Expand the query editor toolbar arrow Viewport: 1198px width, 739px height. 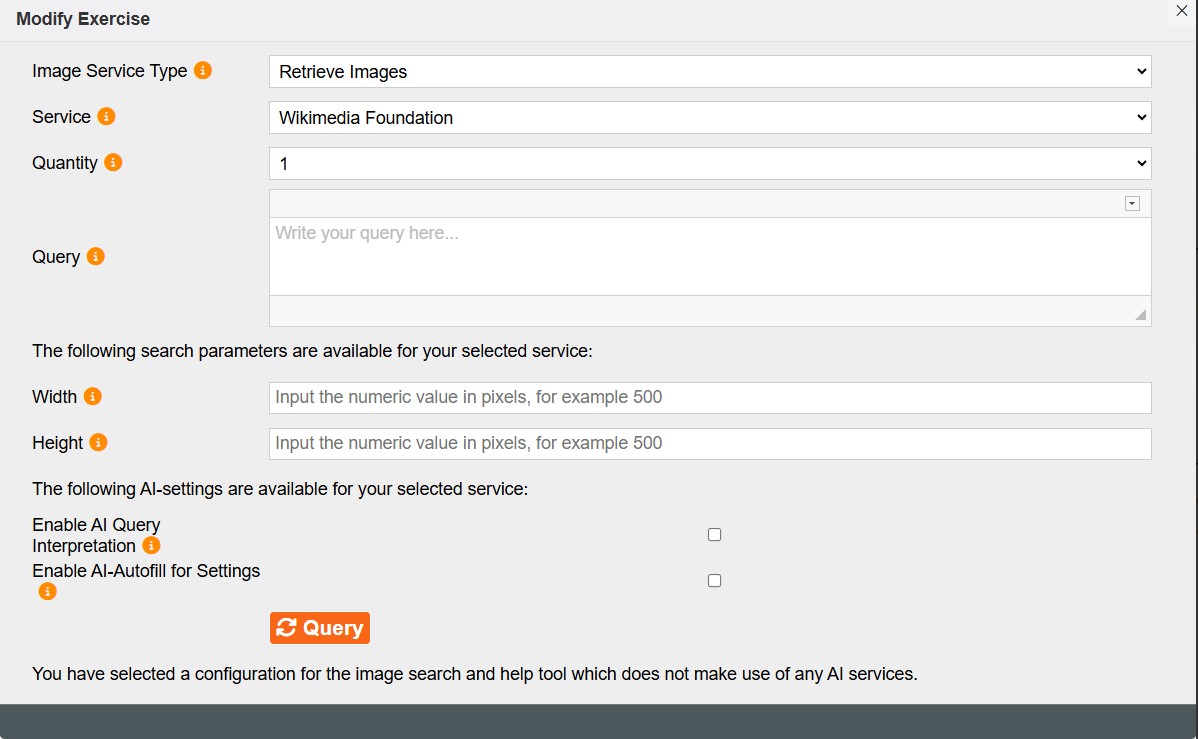pyautogui.click(x=1132, y=203)
